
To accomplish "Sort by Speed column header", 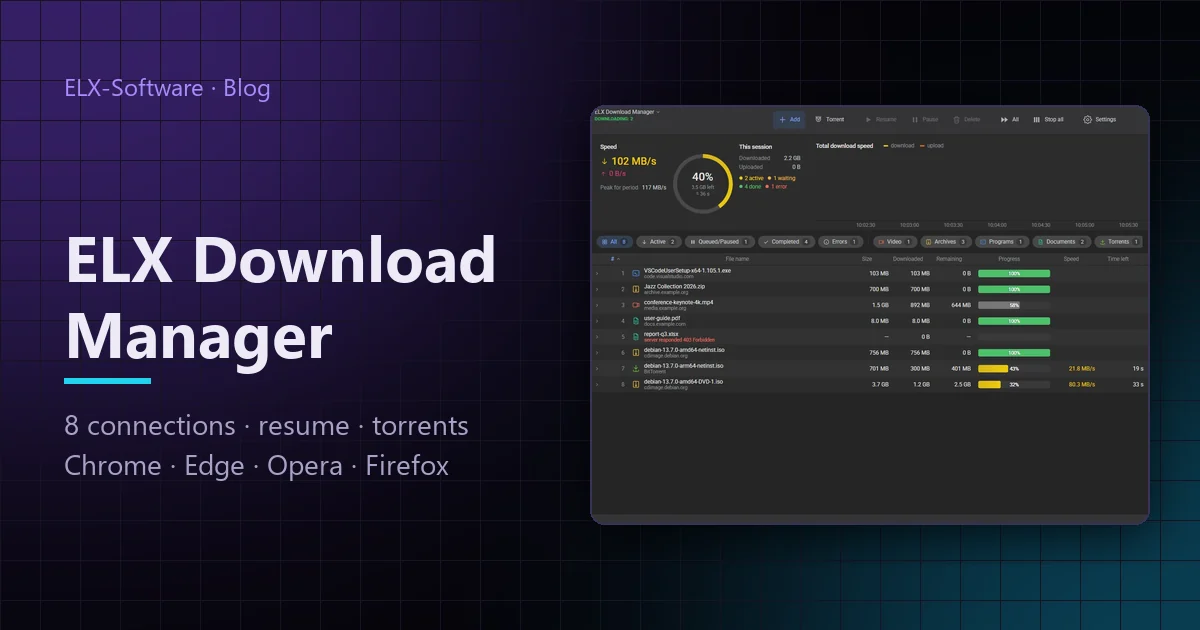I will (1071, 259).
